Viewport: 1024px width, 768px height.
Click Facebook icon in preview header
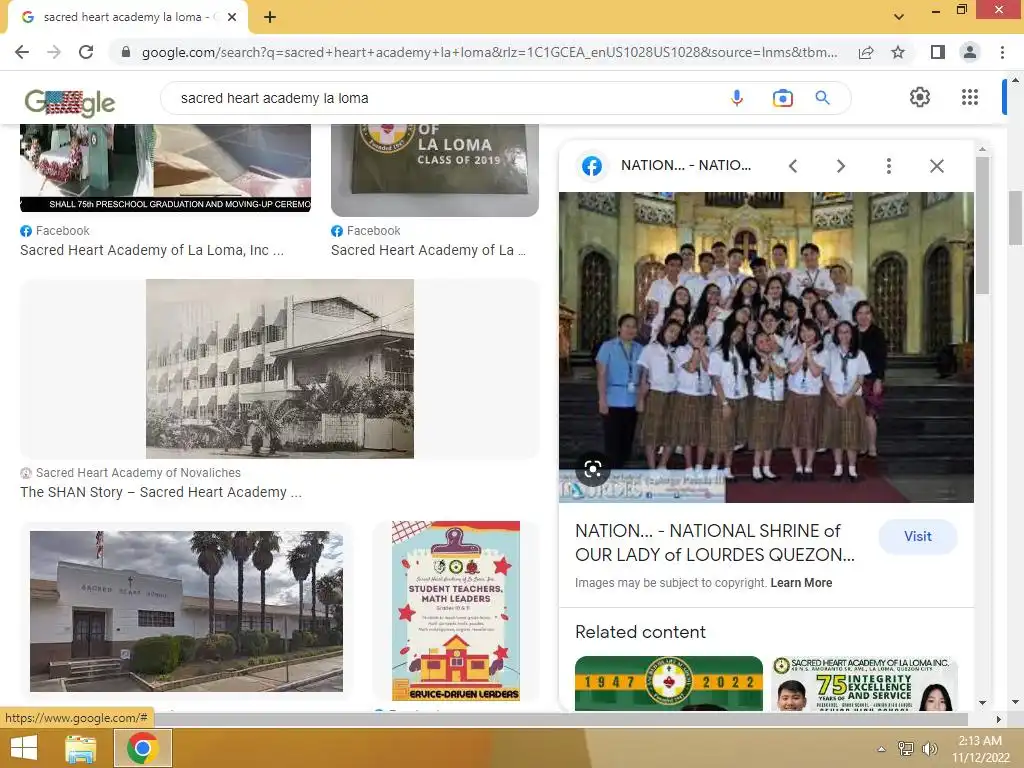[592, 166]
